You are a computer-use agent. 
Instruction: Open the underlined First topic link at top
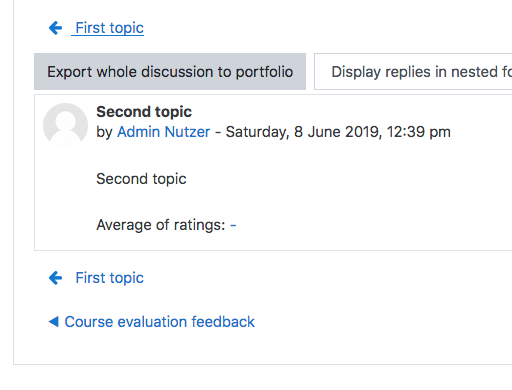pos(109,28)
